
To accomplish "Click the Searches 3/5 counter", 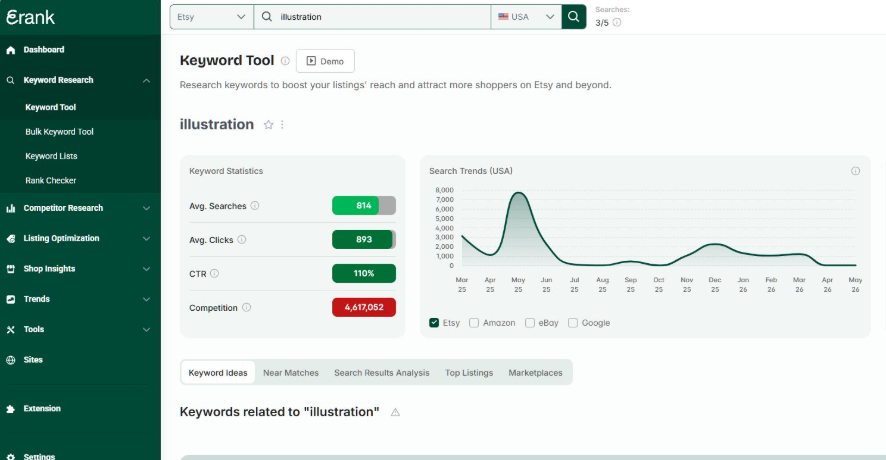I will pyautogui.click(x=602, y=23).
